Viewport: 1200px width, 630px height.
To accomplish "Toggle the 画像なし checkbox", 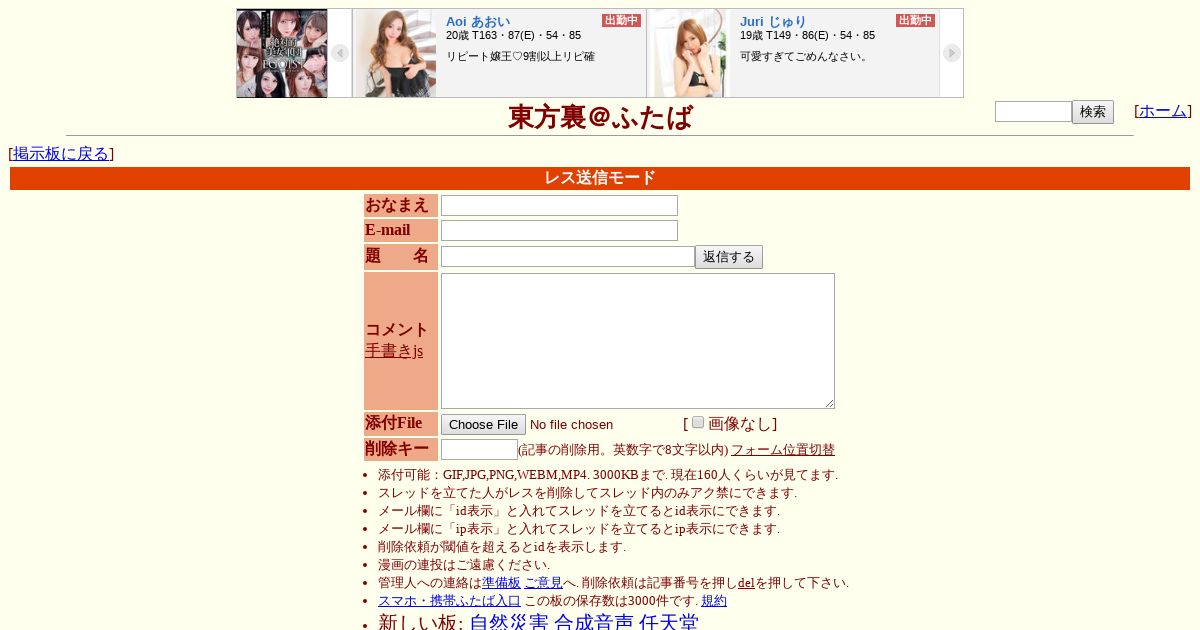I will pyautogui.click(x=698, y=422).
